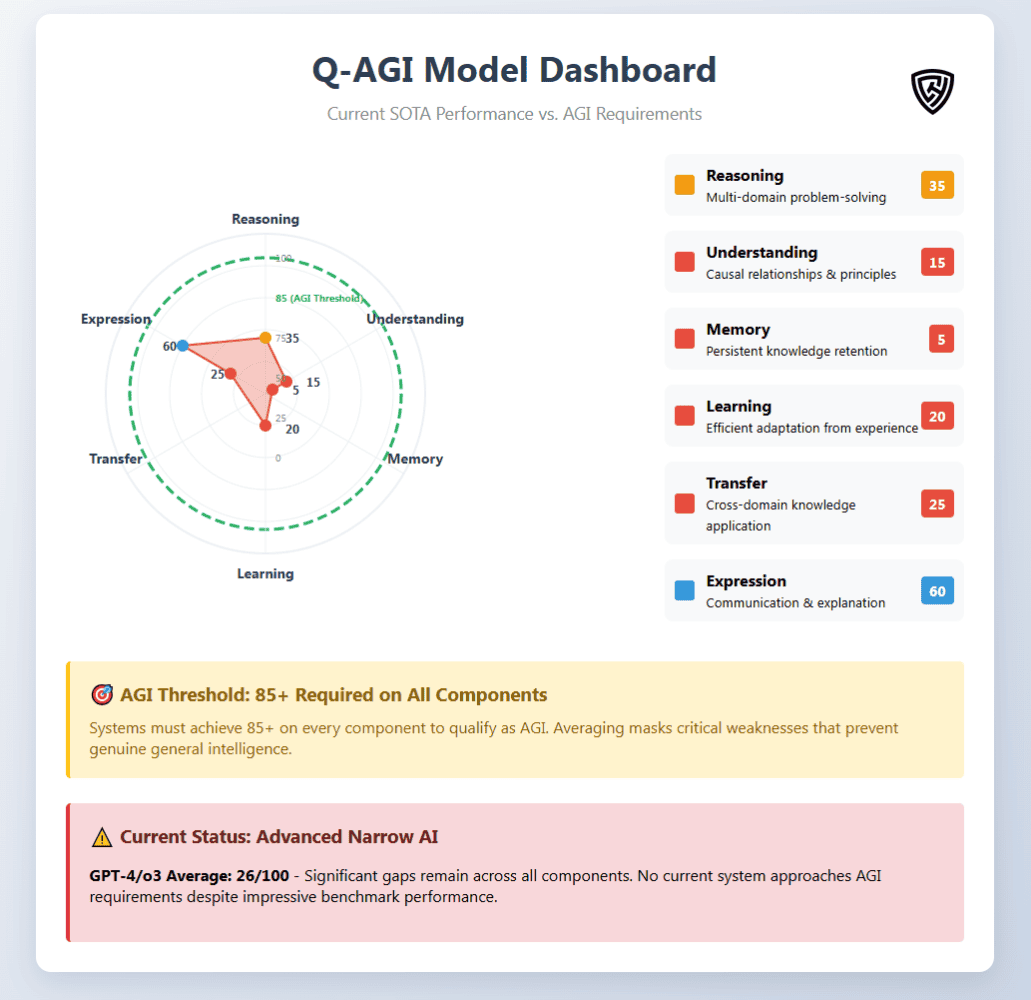Click the red Memory legend square
1031x1000 pixels.
(685, 339)
